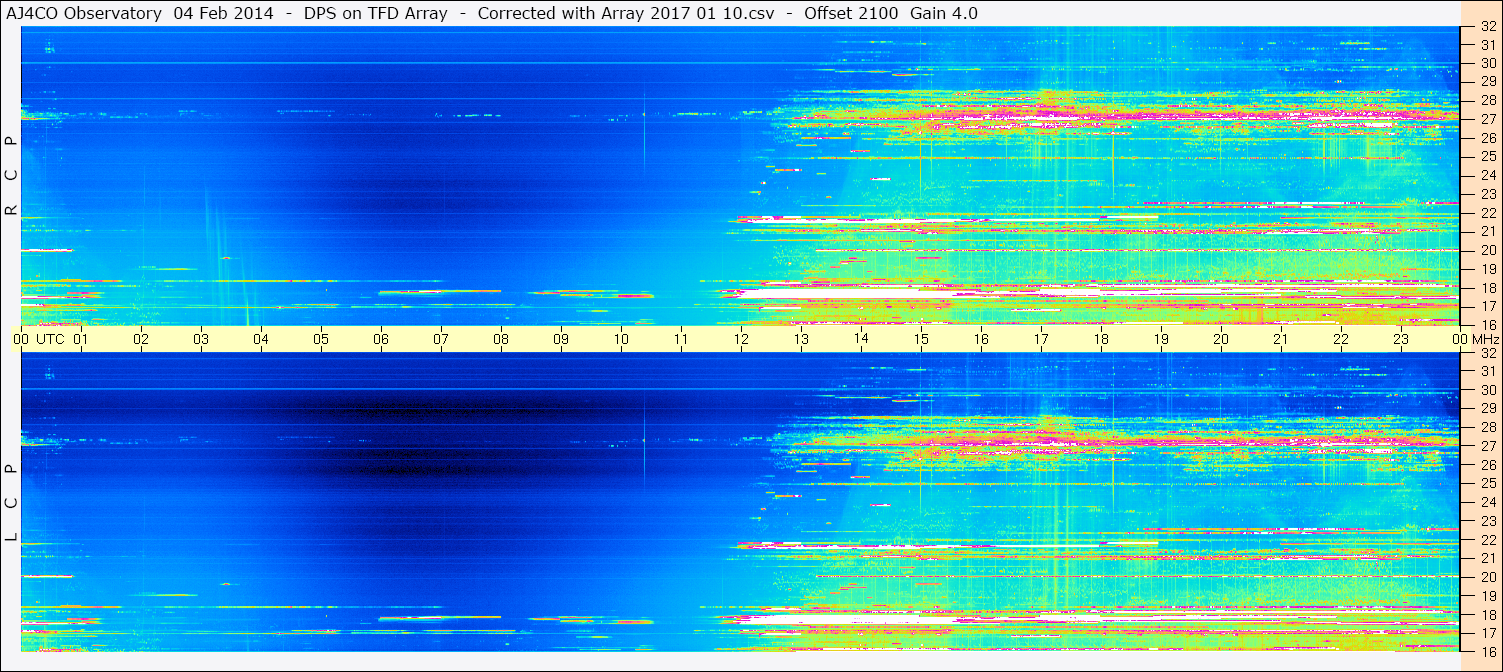The width and height of the screenshot is (1503, 672).
Task: Choose the 12 hour marker on the UTC axis
Action: click(741, 339)
